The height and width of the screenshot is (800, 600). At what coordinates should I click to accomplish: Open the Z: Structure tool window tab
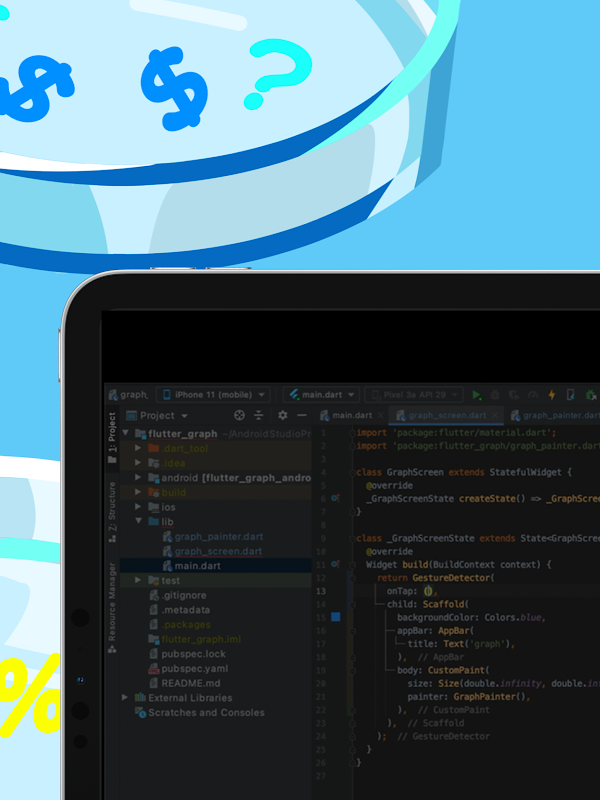tap(112, 511)
